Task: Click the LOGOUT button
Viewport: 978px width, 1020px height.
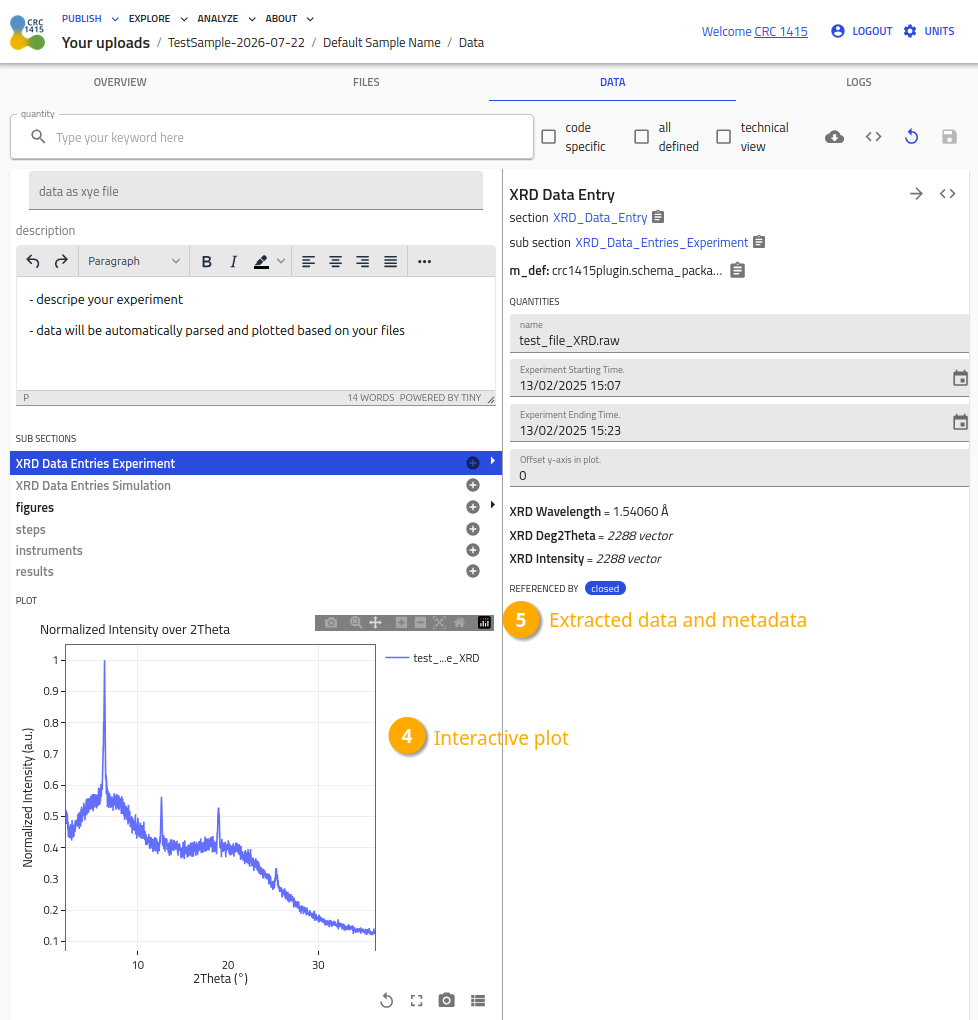Action: (862, 31)
